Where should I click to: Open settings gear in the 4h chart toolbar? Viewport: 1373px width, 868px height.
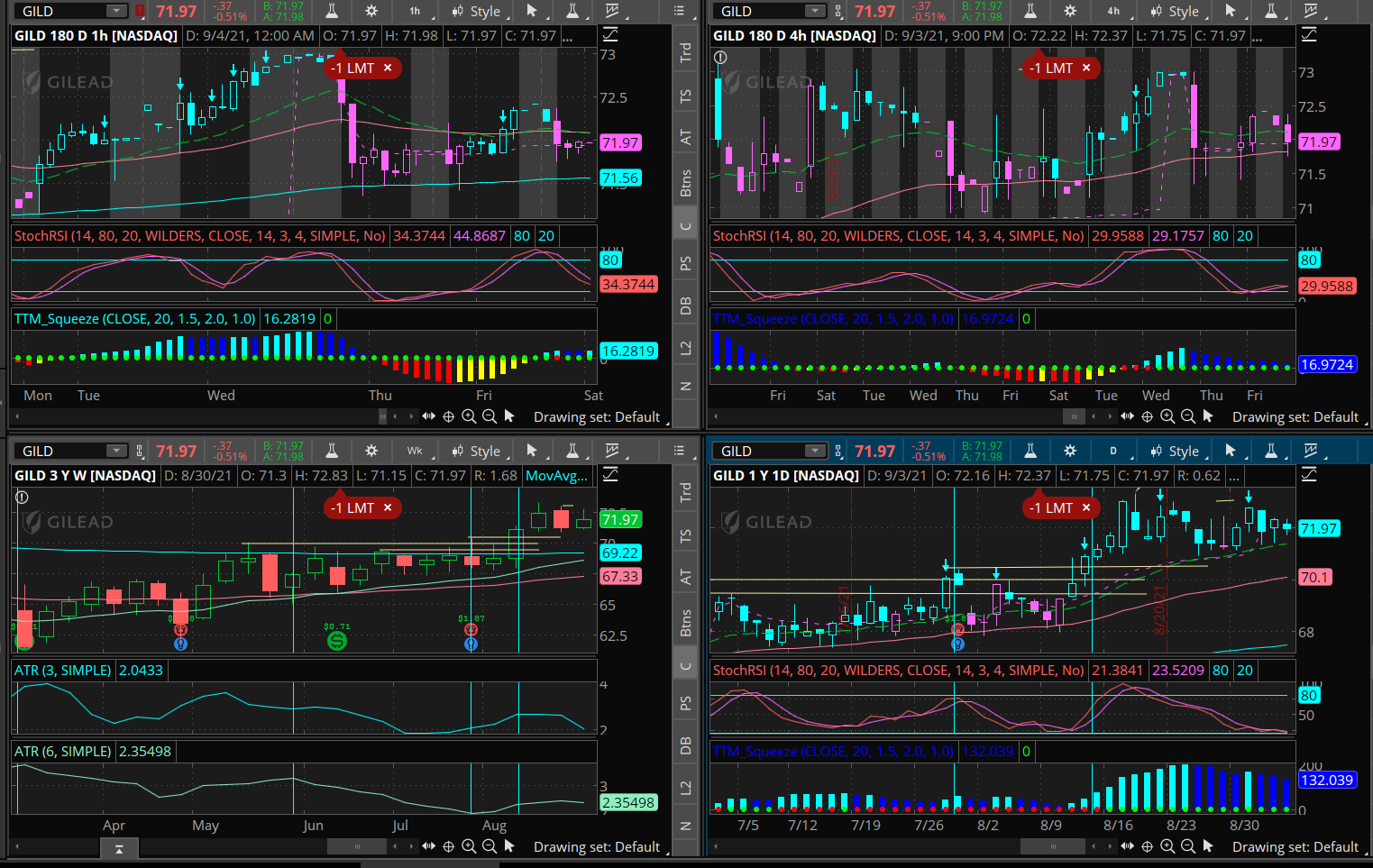tap(1070, 11)
